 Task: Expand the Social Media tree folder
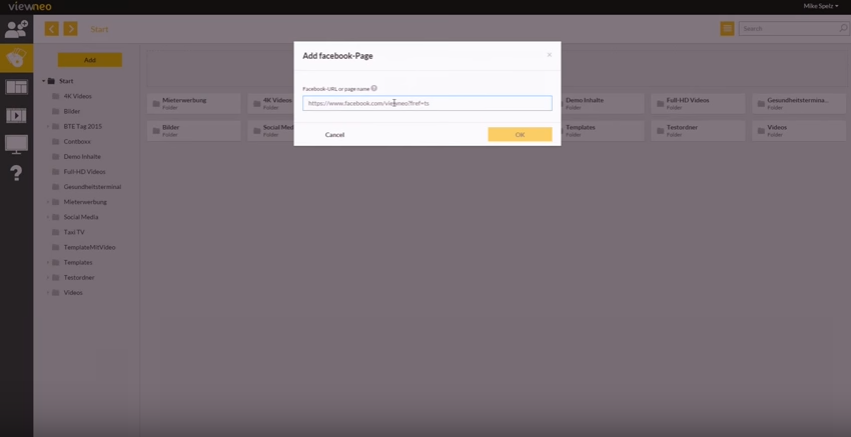(47, 217)
